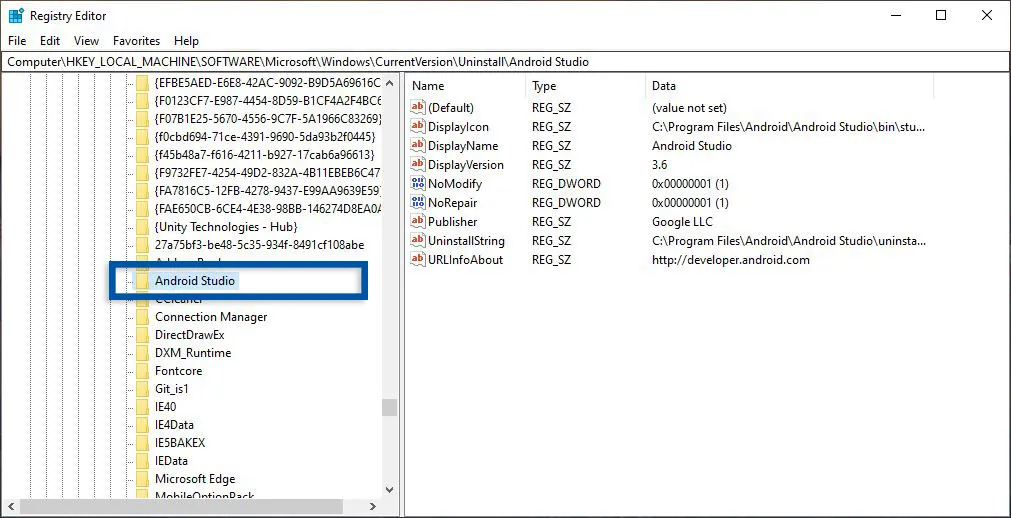The image size is (1011, 518).
Task: Click the Registry Editor title bar icon
Action: 16,15
